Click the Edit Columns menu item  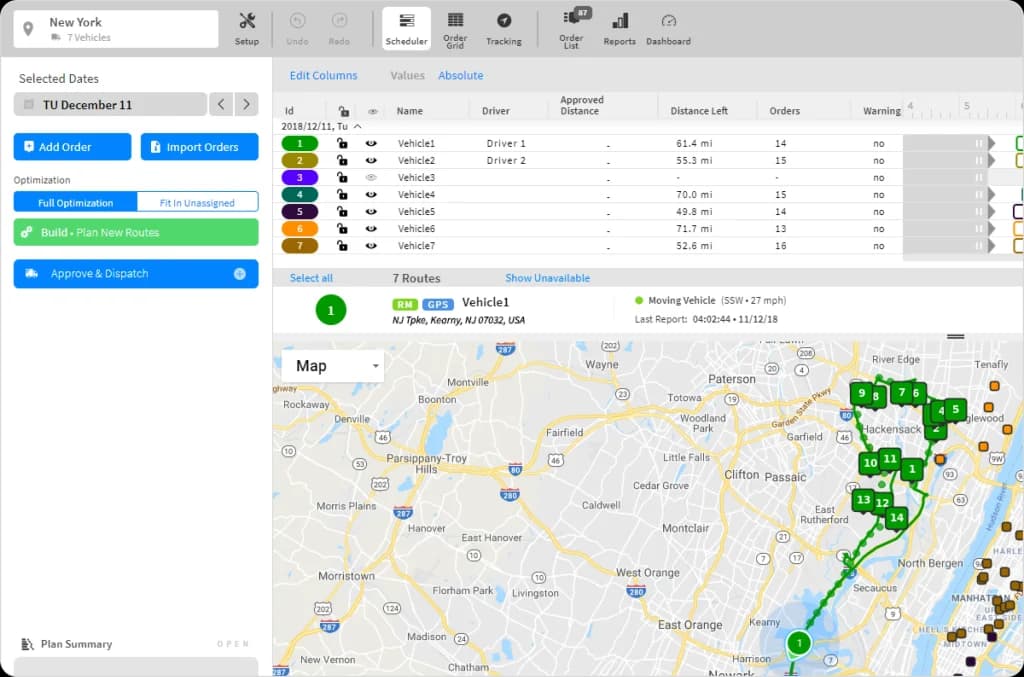322,75
